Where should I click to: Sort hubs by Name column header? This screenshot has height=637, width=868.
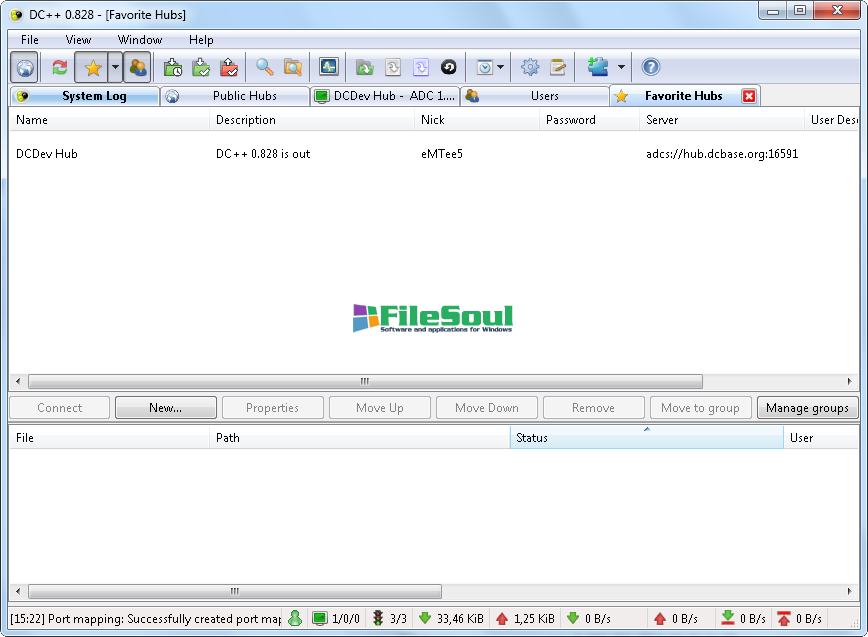point(109,120)
